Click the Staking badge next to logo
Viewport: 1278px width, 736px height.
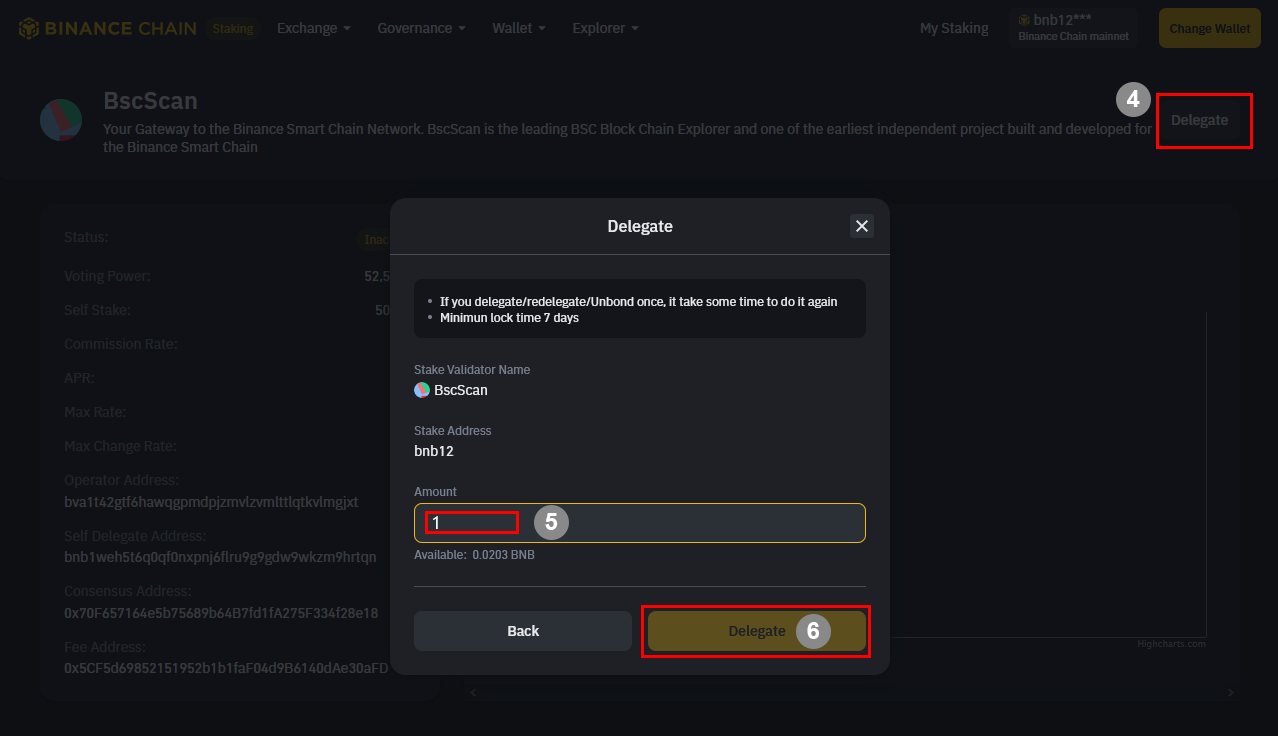(233, 29)
